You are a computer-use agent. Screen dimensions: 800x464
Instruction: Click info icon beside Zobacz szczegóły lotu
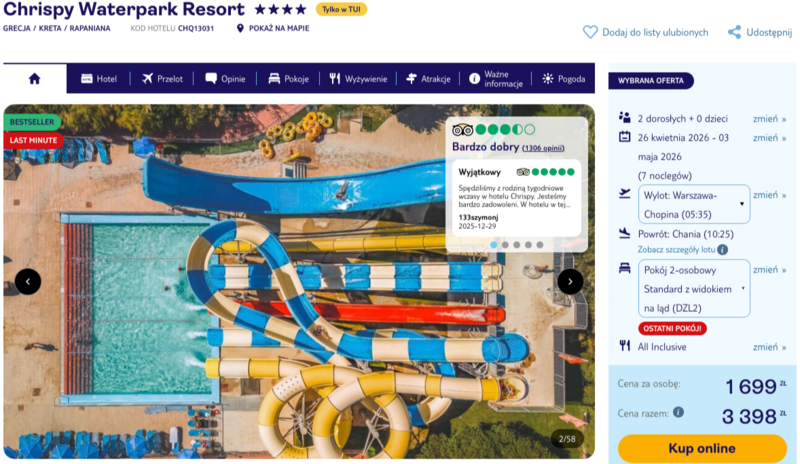tap(722, 250)
